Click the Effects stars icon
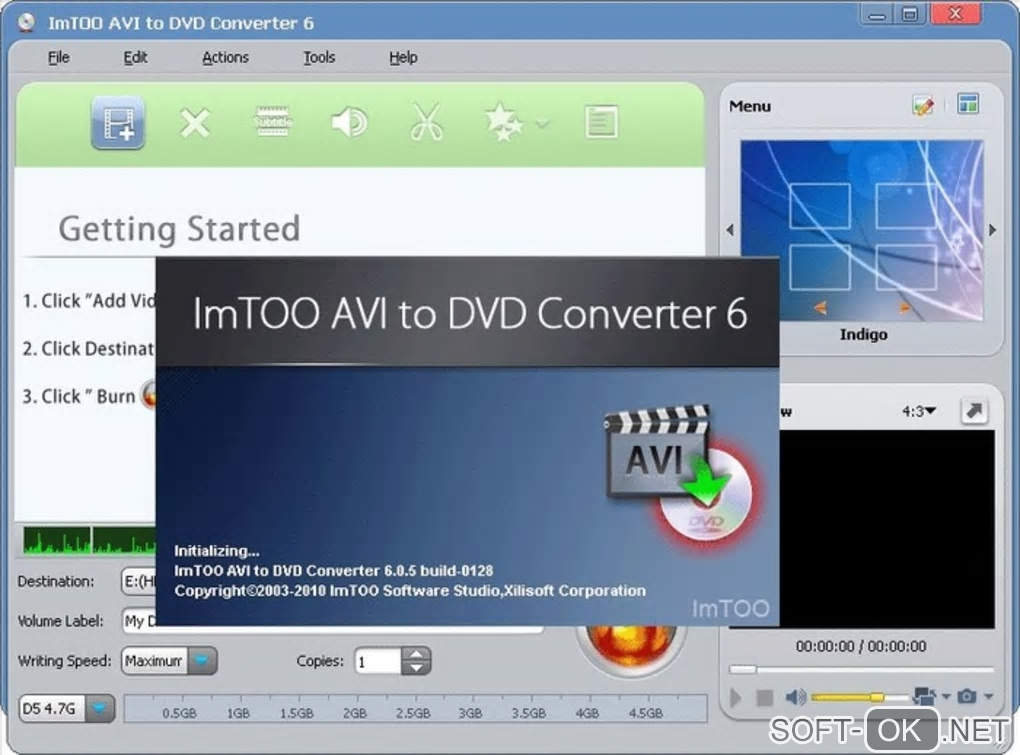The image size is (1020, 755). click(x=503, y=122)
